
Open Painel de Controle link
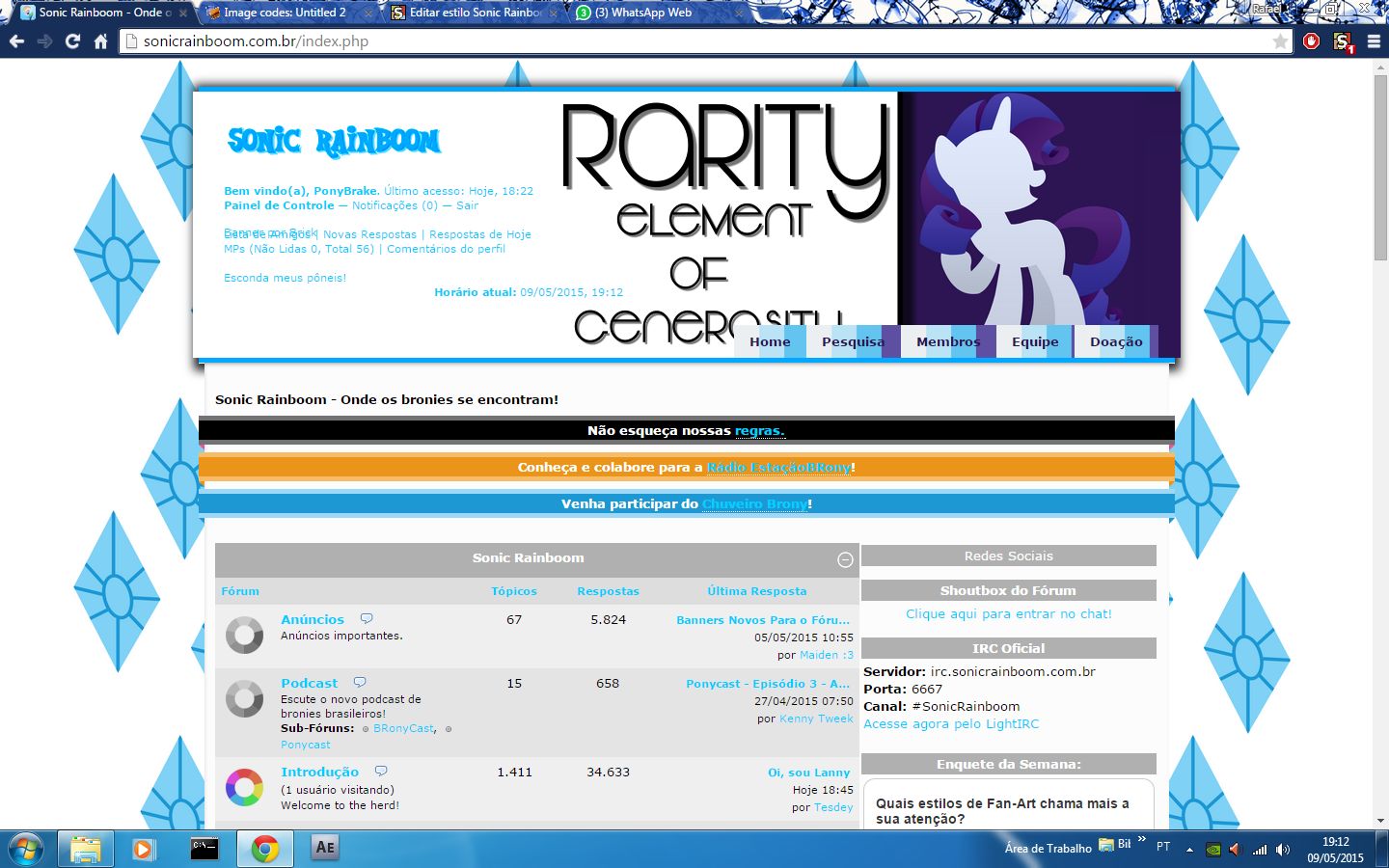[x=279, y=205]
